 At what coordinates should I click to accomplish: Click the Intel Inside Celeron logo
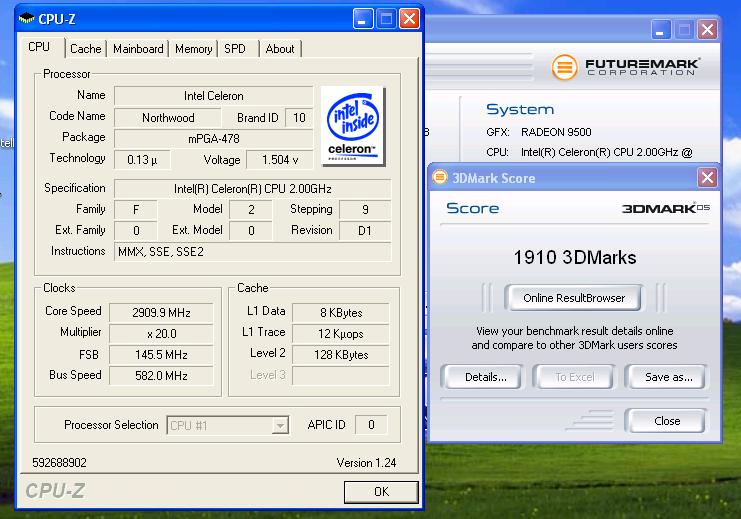[353, 126]
